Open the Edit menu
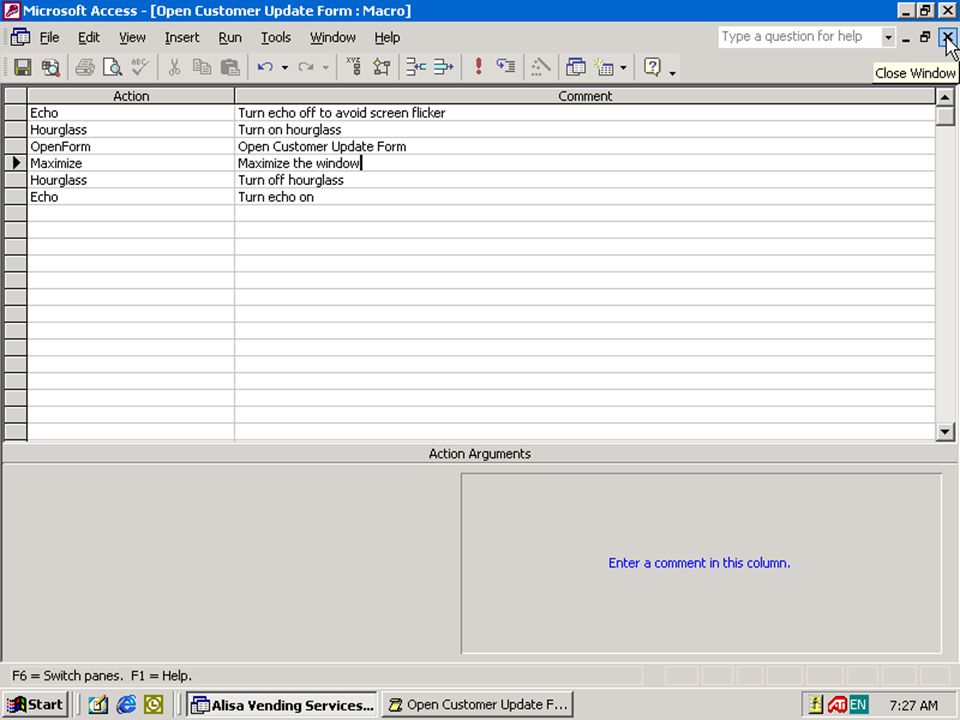This screenshot has width=960, height=720. pos(89,37)
